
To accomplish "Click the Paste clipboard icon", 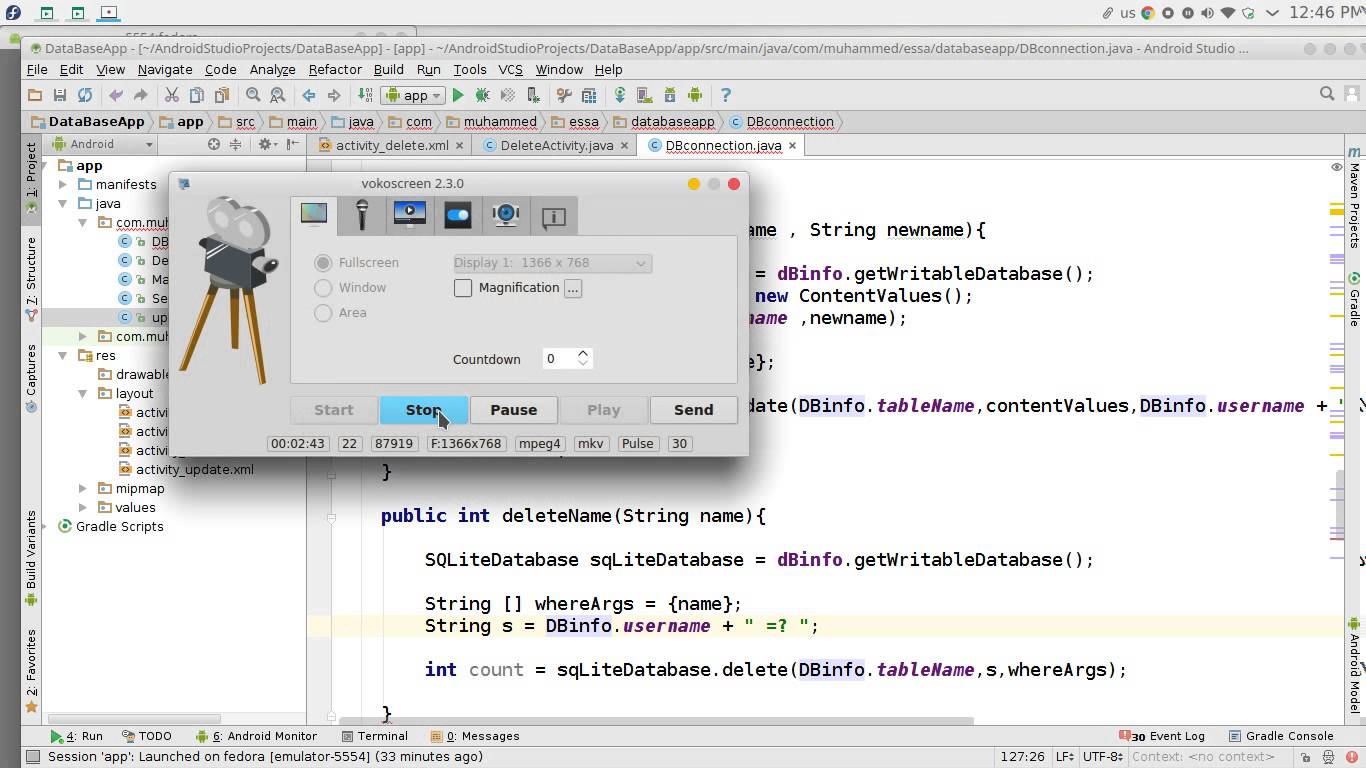I will coord(222,95).
